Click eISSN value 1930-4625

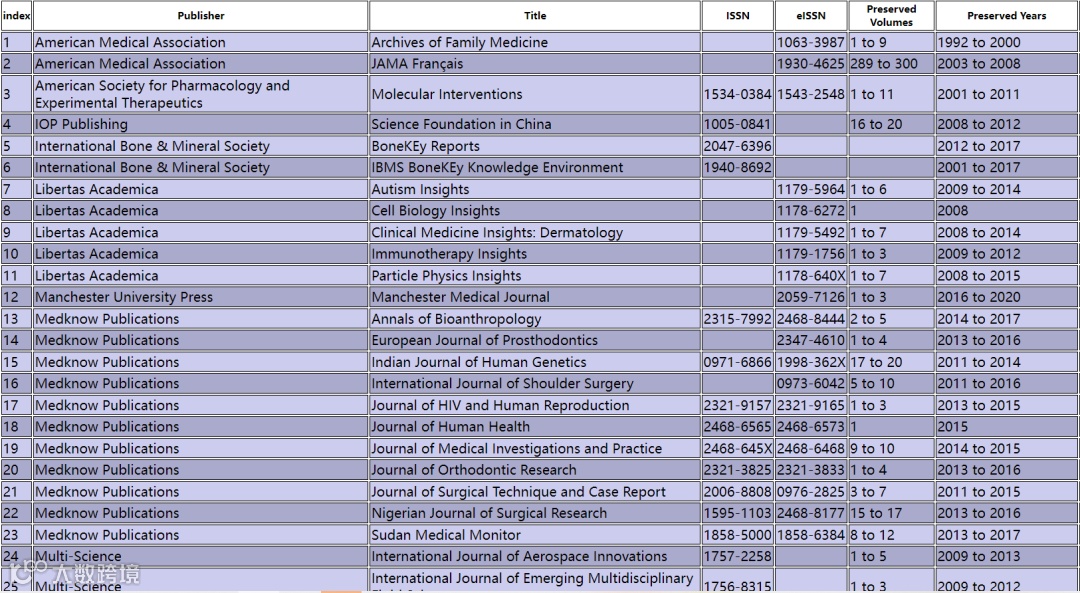click(811, 63)
